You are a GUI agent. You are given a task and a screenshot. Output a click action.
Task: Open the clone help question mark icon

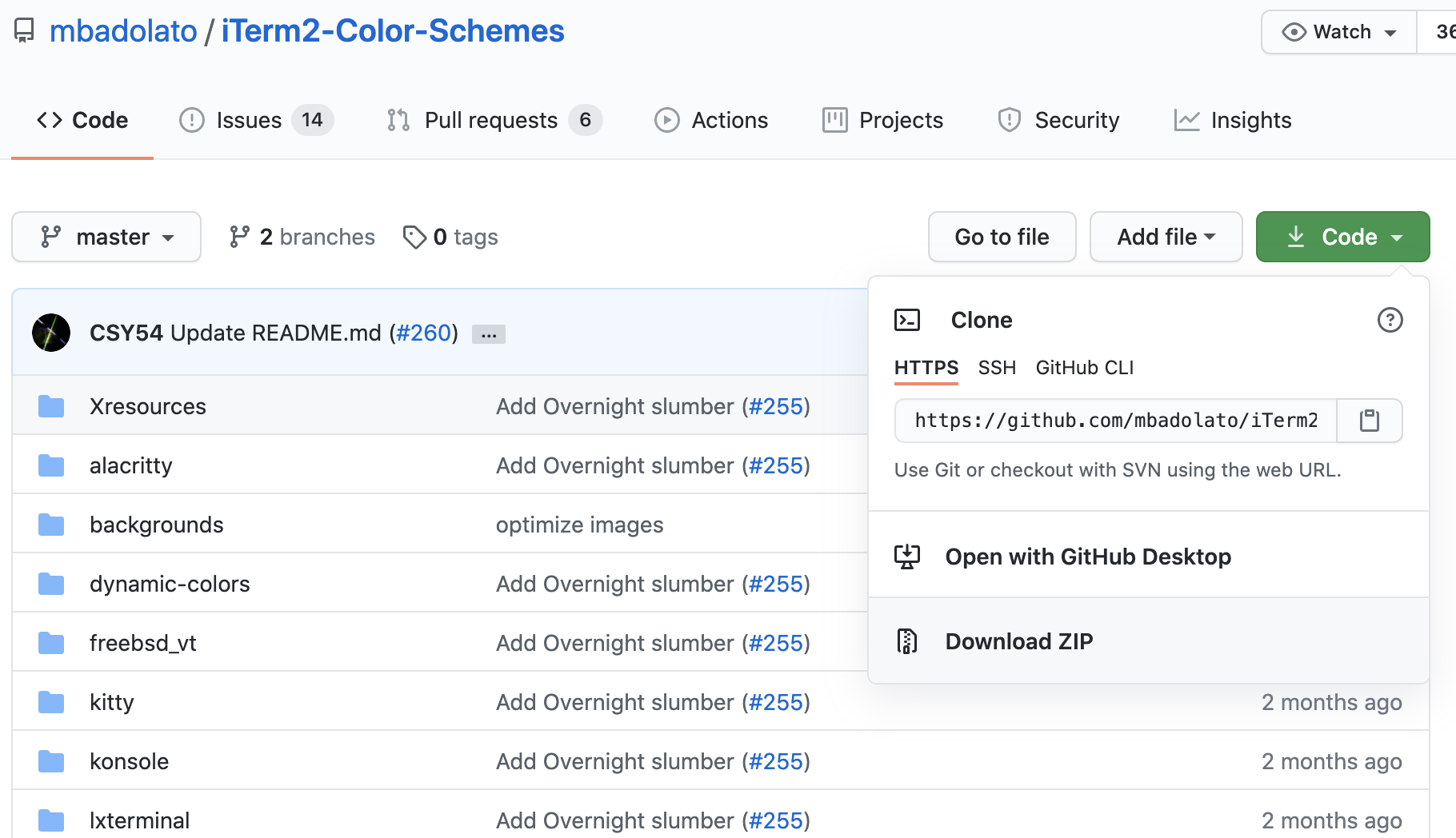point(1390,320)
